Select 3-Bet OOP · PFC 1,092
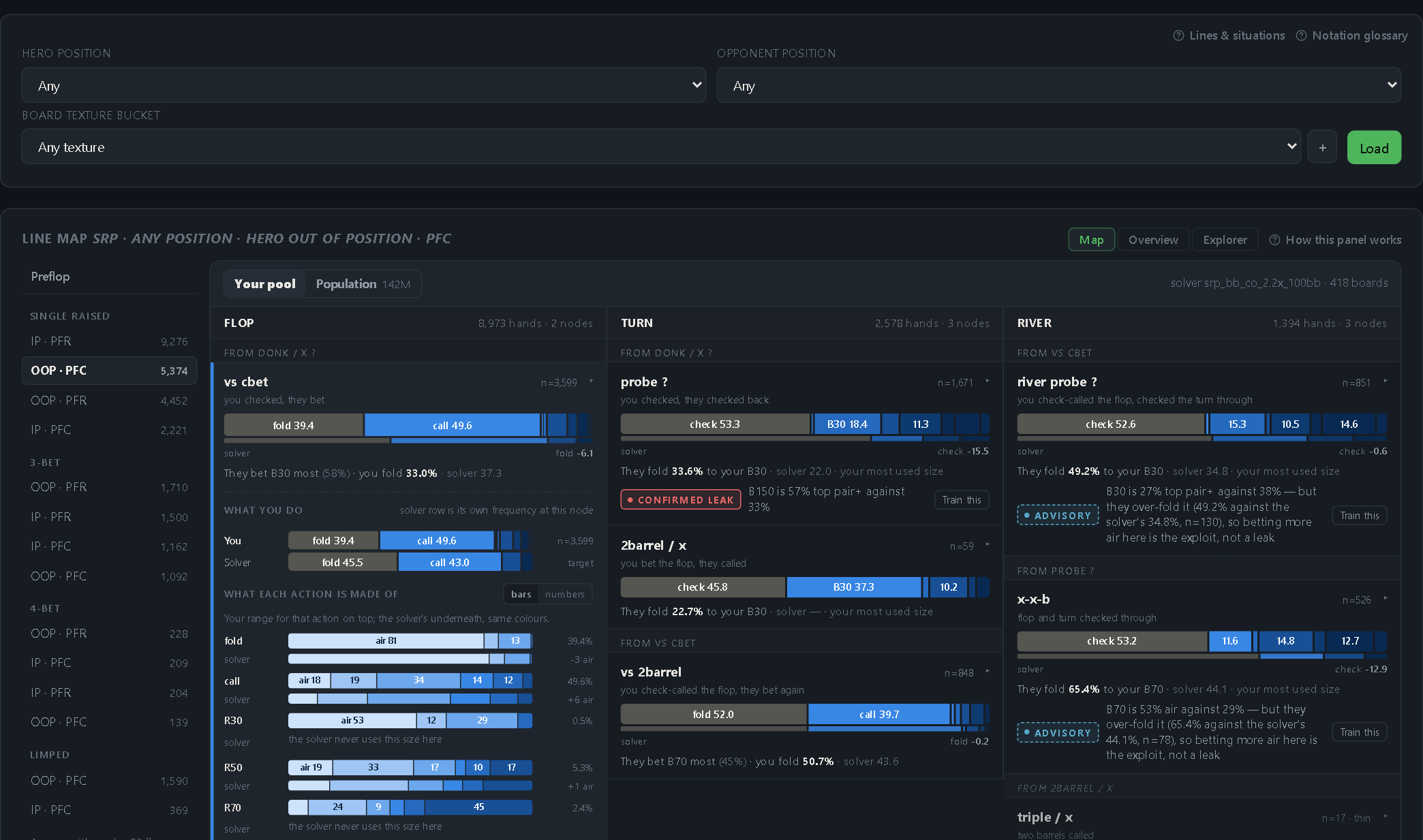 [x=109, y=576]
